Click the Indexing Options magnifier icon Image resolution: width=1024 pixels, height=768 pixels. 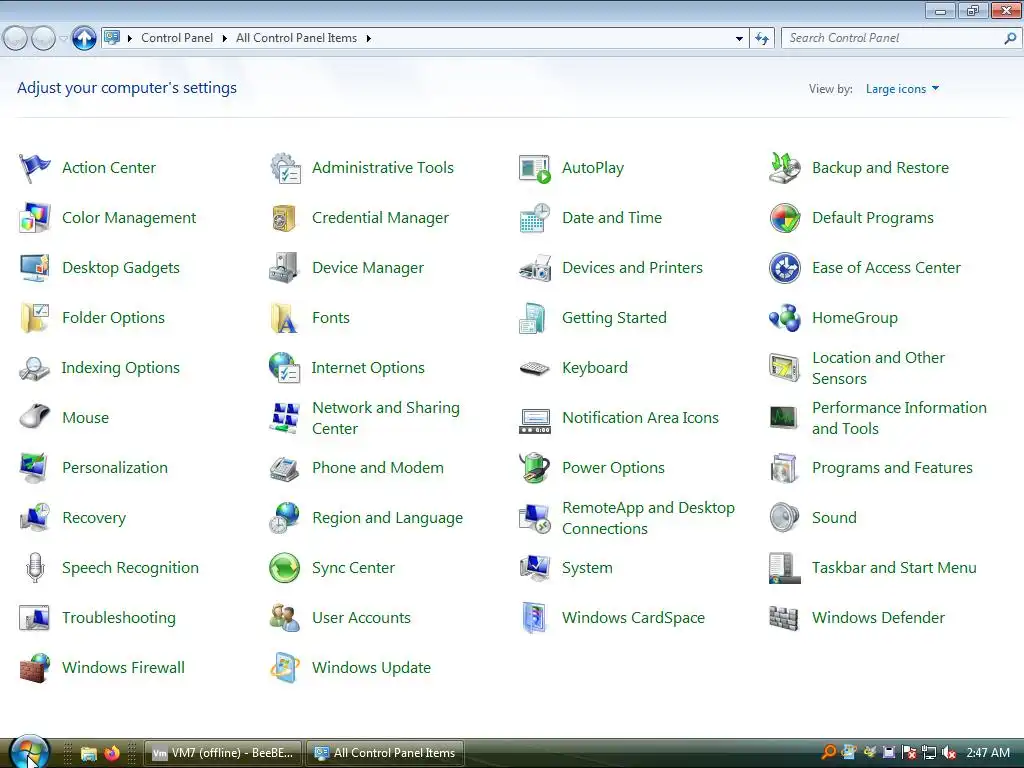(35, 368)
